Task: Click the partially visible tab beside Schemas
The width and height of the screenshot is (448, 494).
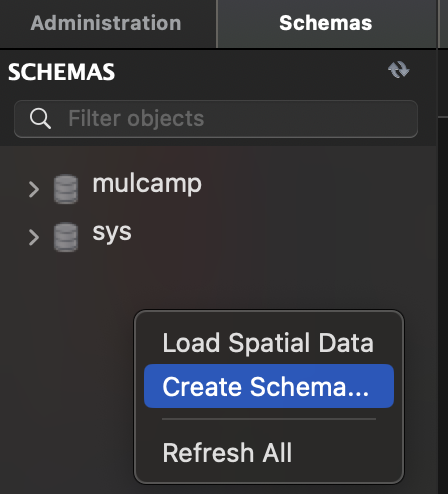Action: click(x=443, y=23)
